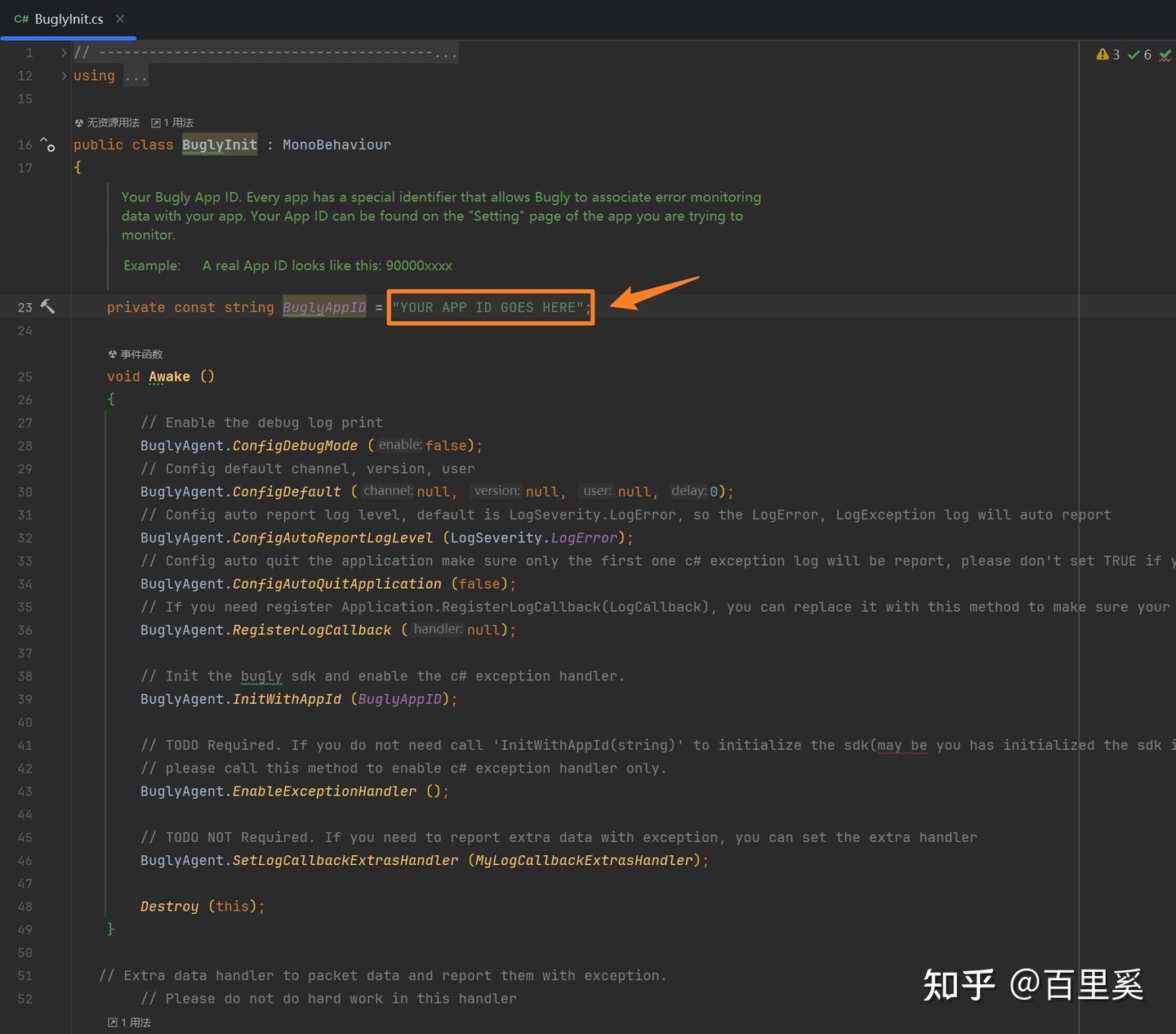The height and width of the screenshot is (1034, 1176).
Task: Click the inheritance gutter icon on line 16
Action: (48, 145)
